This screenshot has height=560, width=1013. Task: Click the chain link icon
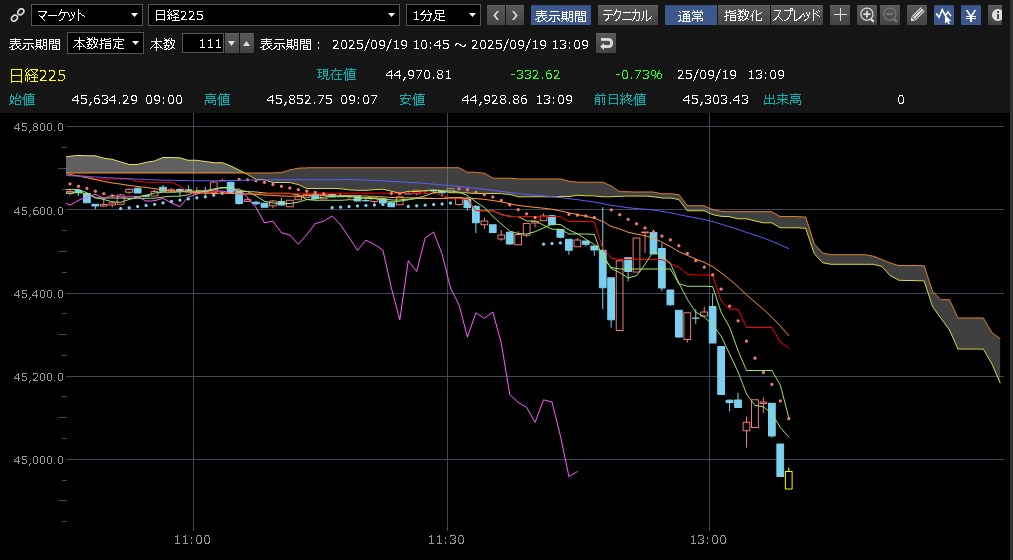pos(16,16)
